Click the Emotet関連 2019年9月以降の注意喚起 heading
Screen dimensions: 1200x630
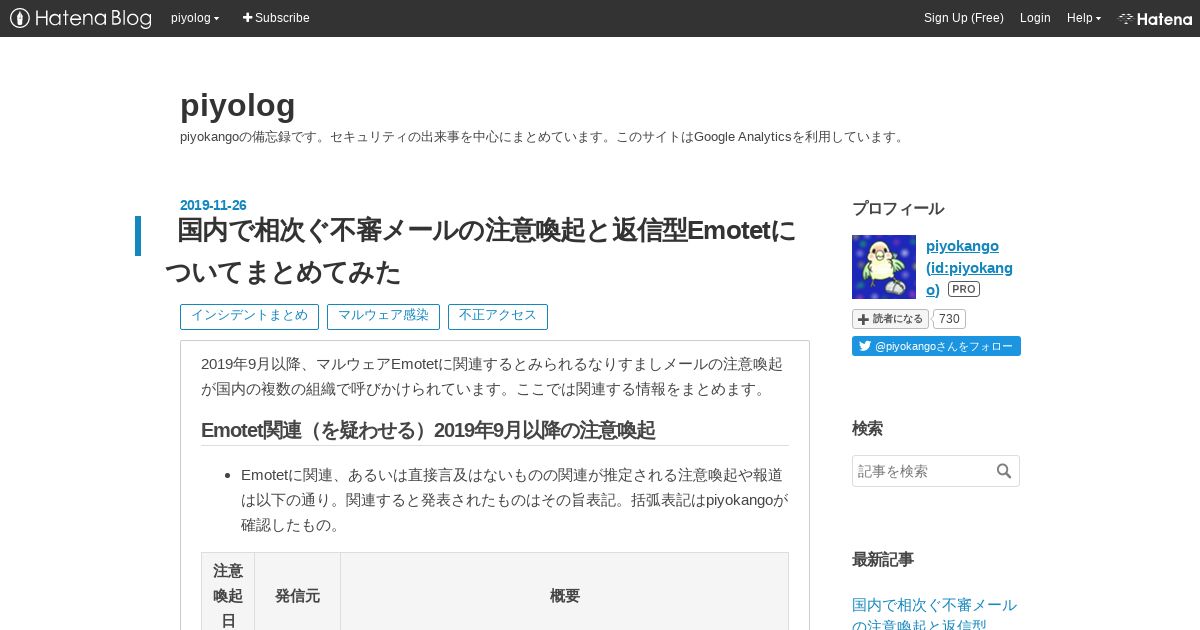428,430
